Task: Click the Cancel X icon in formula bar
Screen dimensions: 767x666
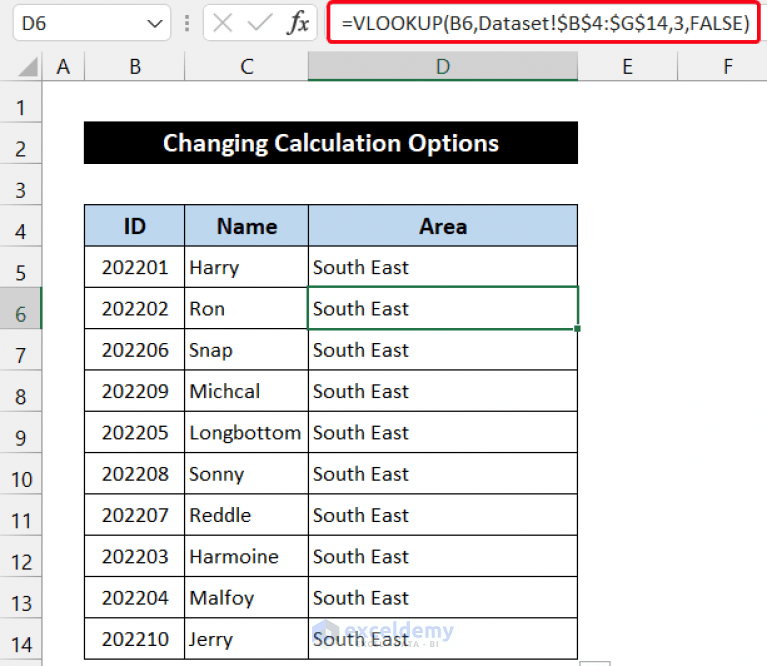Action: tap(223, 22)
